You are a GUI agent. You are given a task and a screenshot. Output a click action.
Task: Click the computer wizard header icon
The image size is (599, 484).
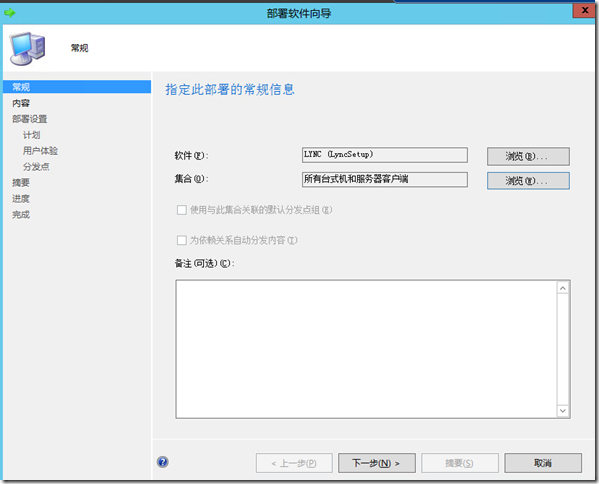[x=28, y=49]
